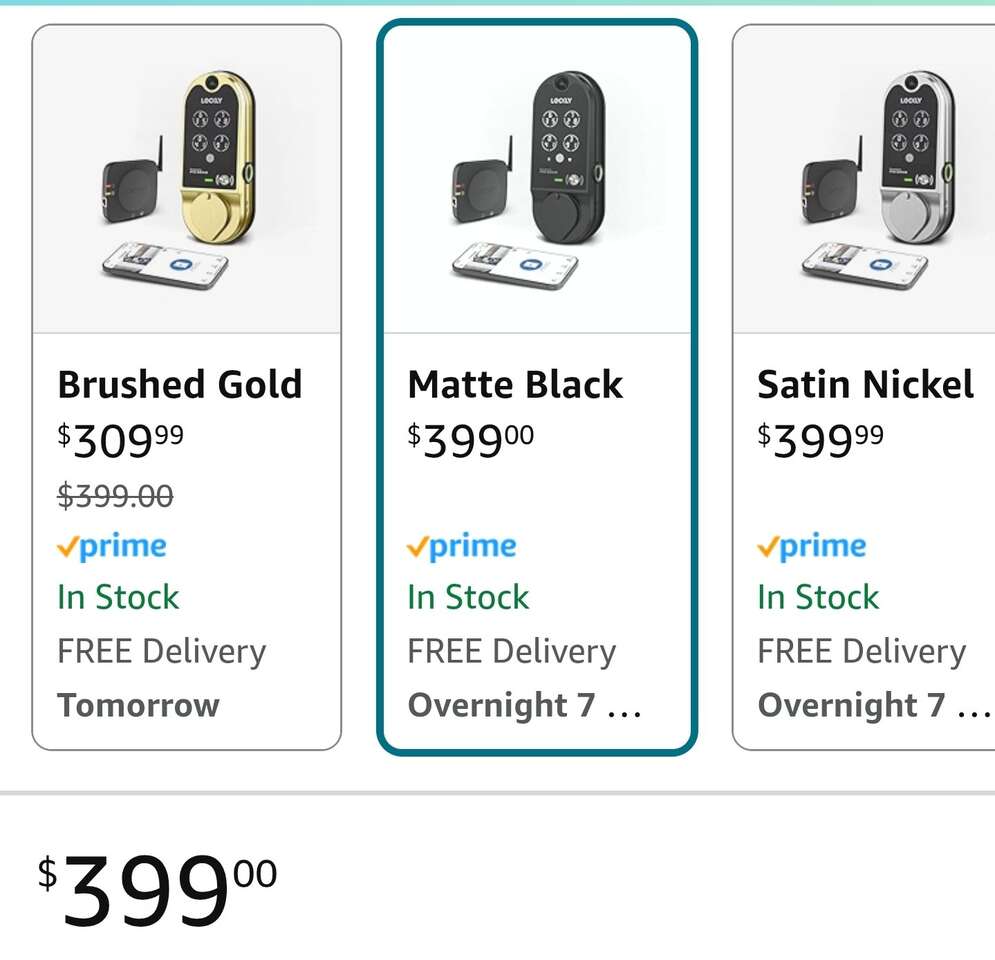
Task: Click the large $399.00 price below the cards
Action: coord(158,890)
